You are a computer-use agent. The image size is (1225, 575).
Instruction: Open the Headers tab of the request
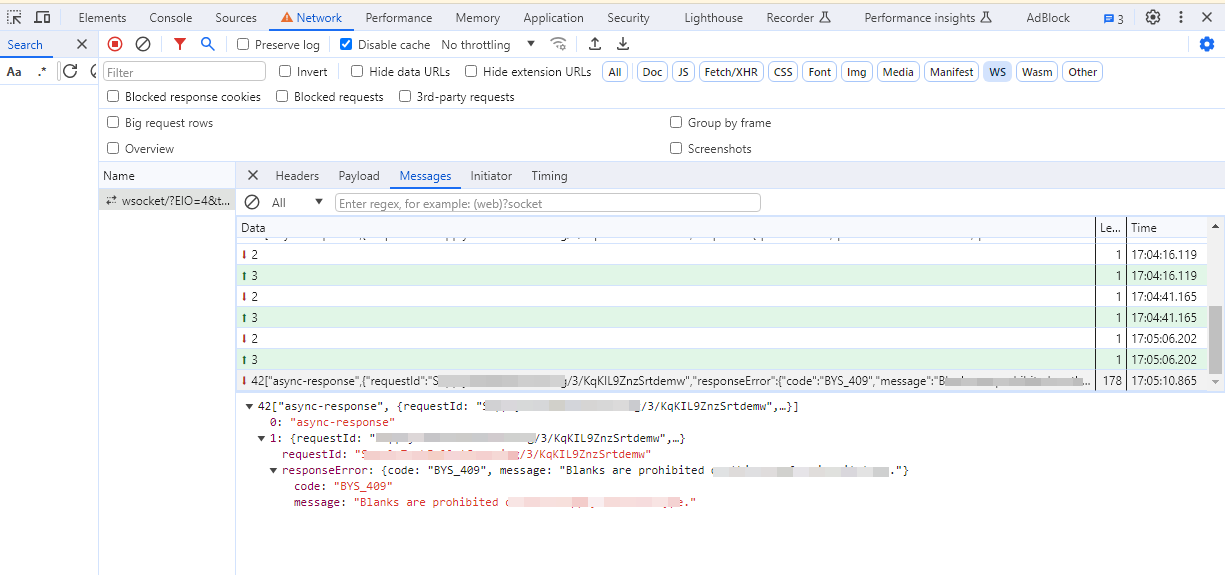(x=297, y=176)
